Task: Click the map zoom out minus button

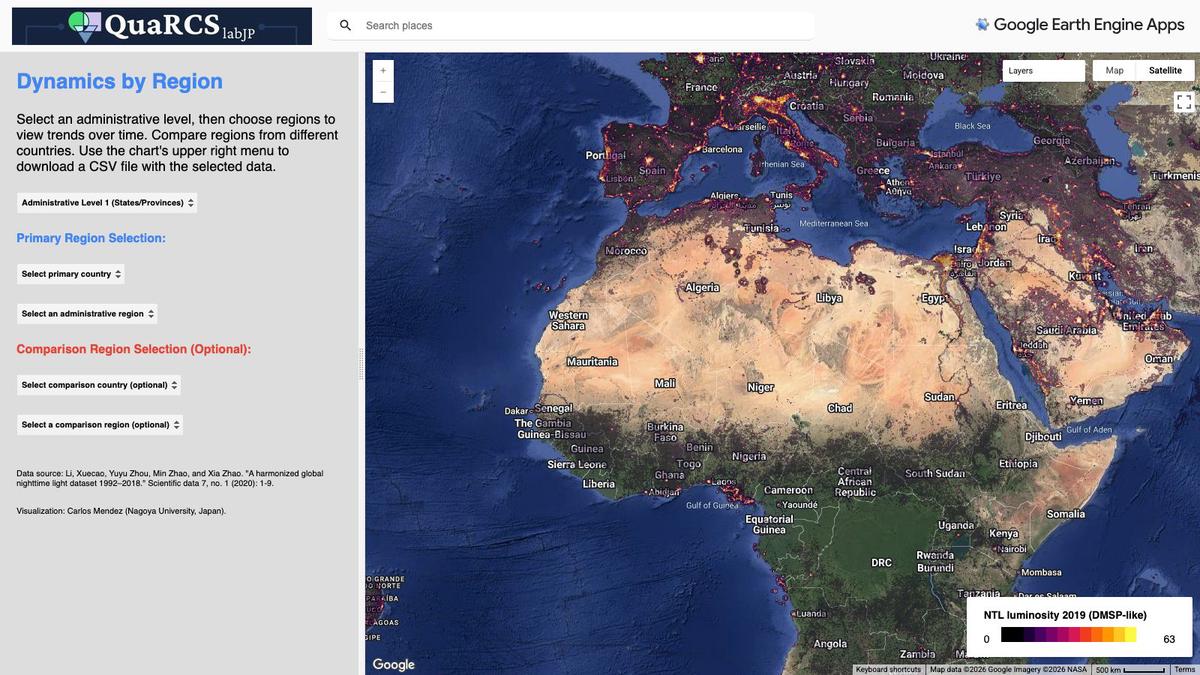Action: tap(382, 92)
